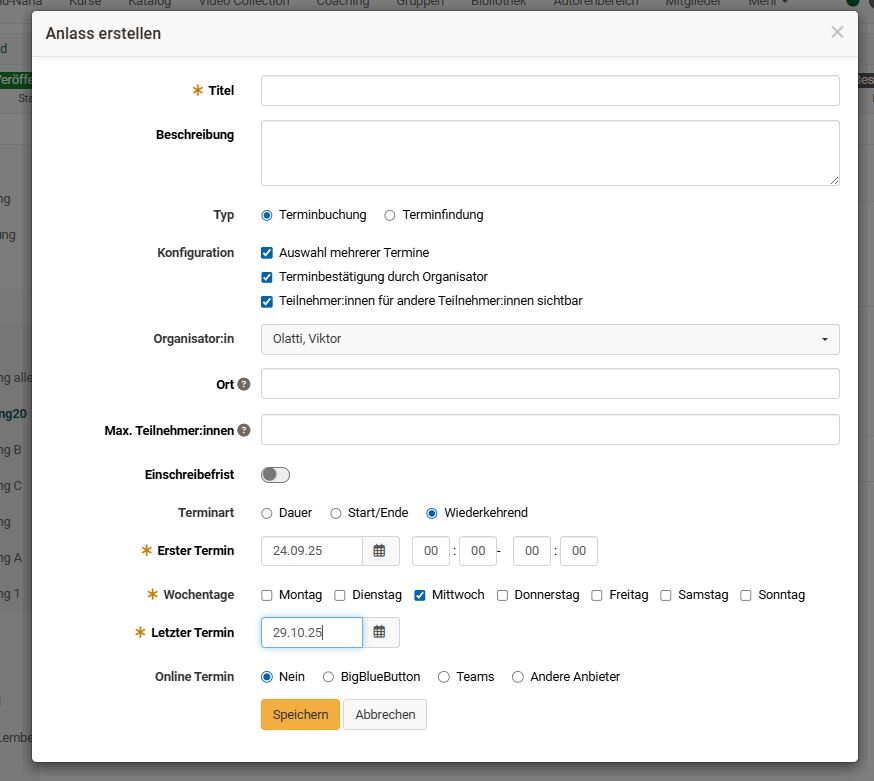874x781 pixels.
Task: Toggle the Einschreibefrist switch
Action: click(276, 475)
